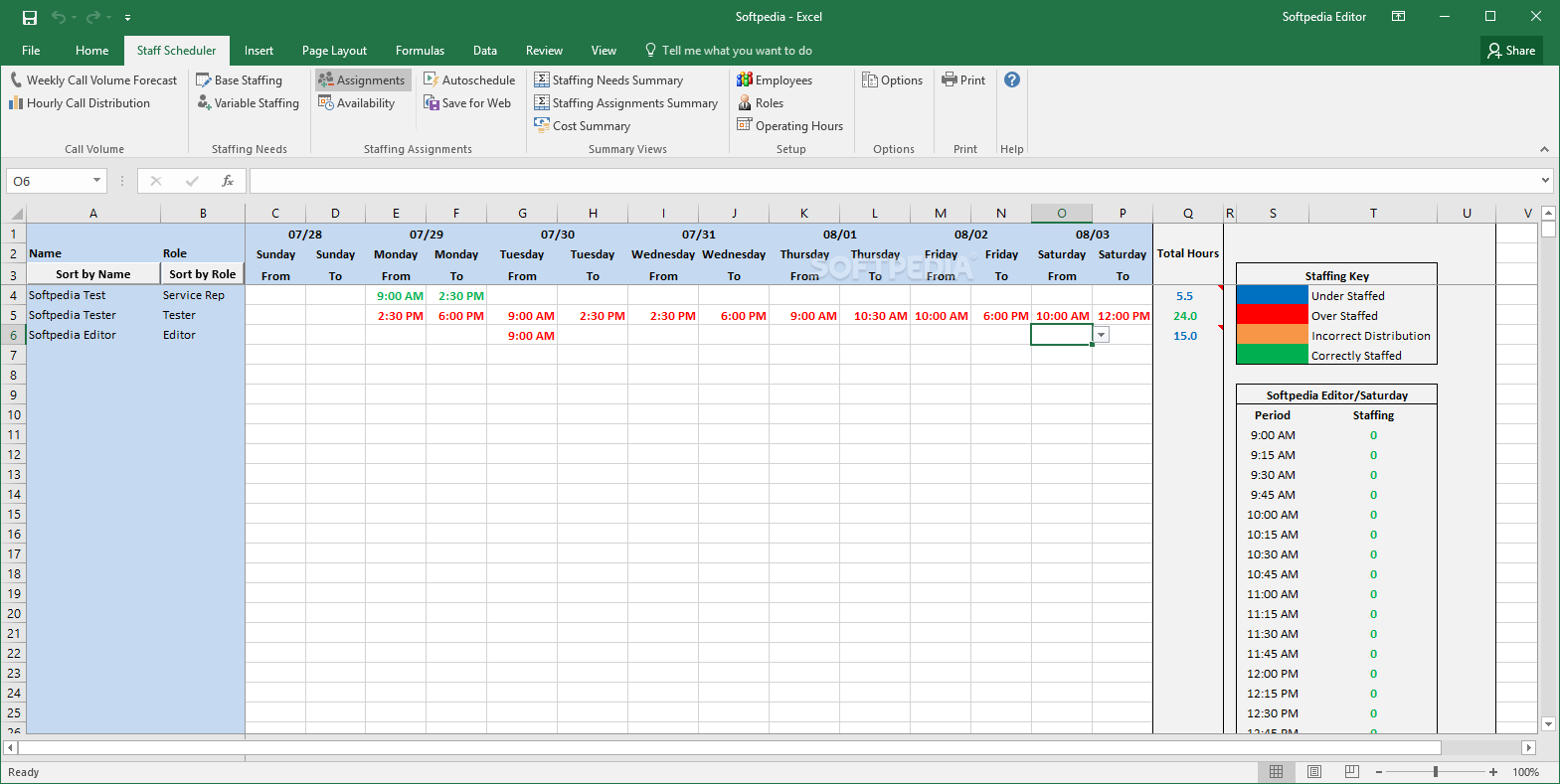Click the red Over Staffed swatch
Viewport: 1560px width, 784px height.
pyautogui.click(x=1272, y=315)
